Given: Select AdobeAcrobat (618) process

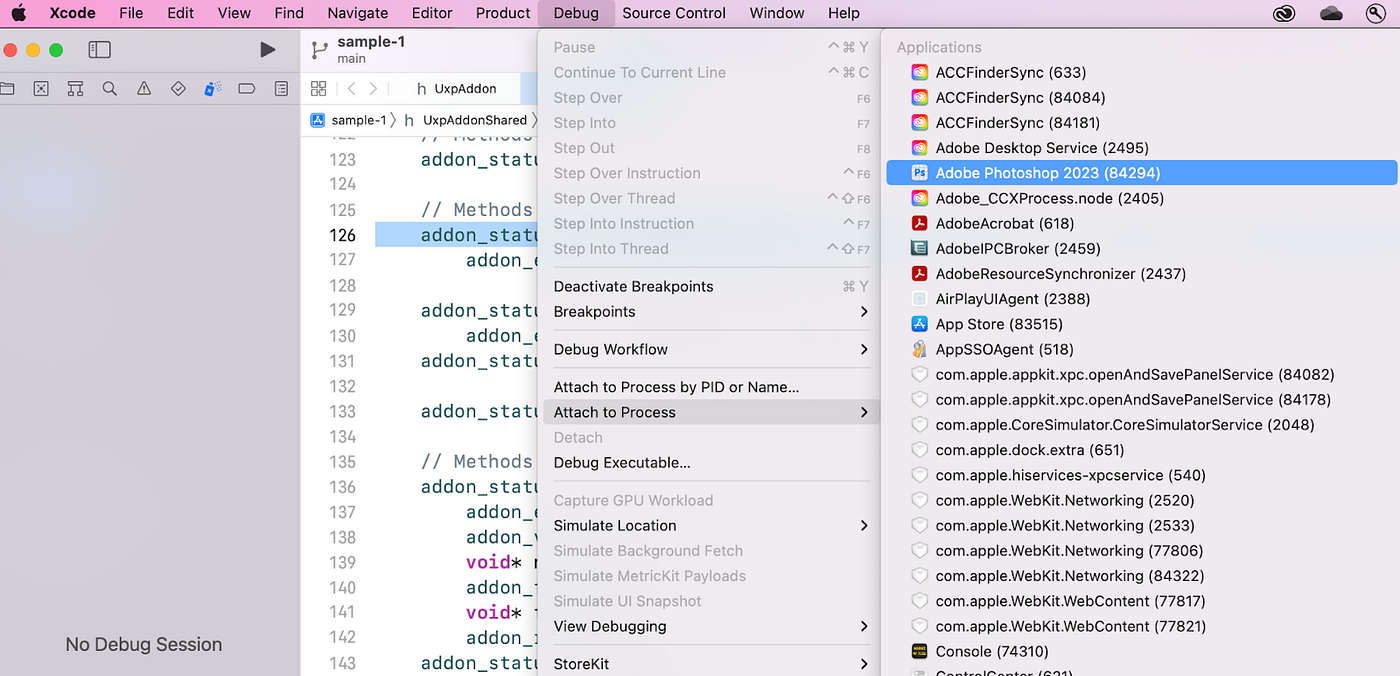Looking at the screenshot, I should 1141,223.
